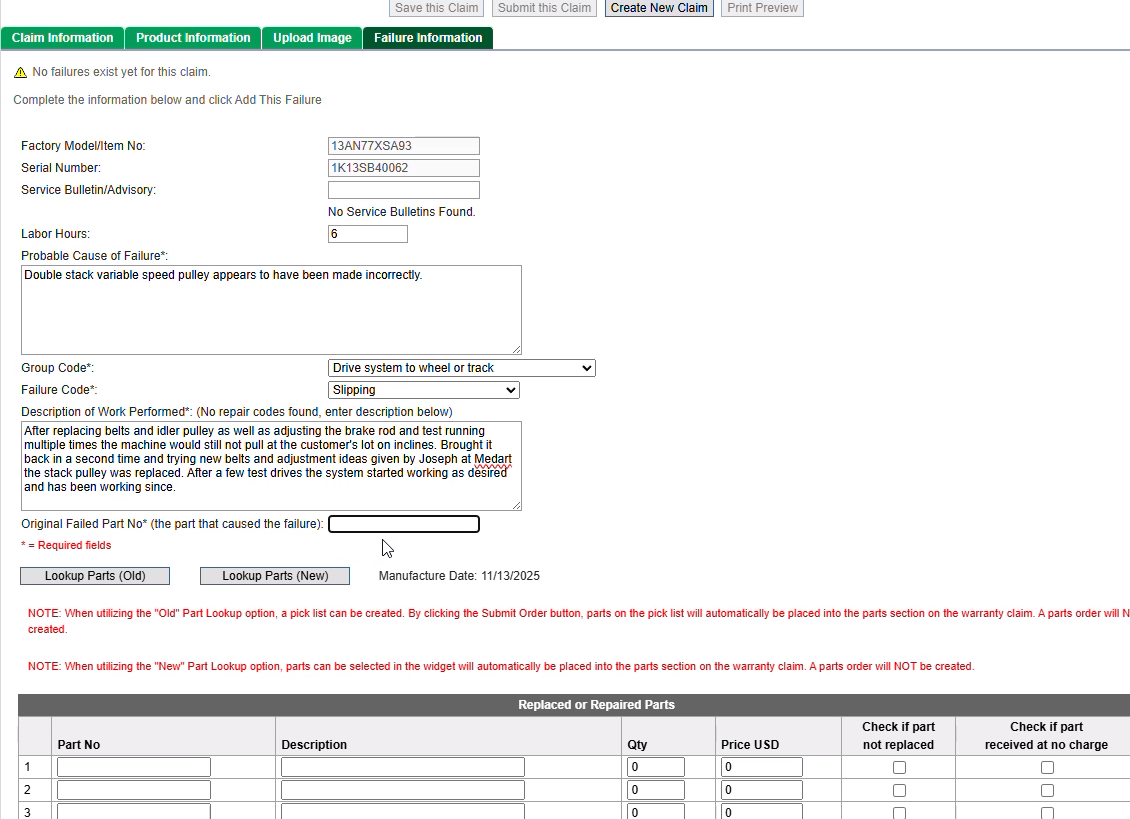The width and height of the screenshot is (1130, 819).
Task: Switch to the Product Information tab
Action: (x=193, y=38)
